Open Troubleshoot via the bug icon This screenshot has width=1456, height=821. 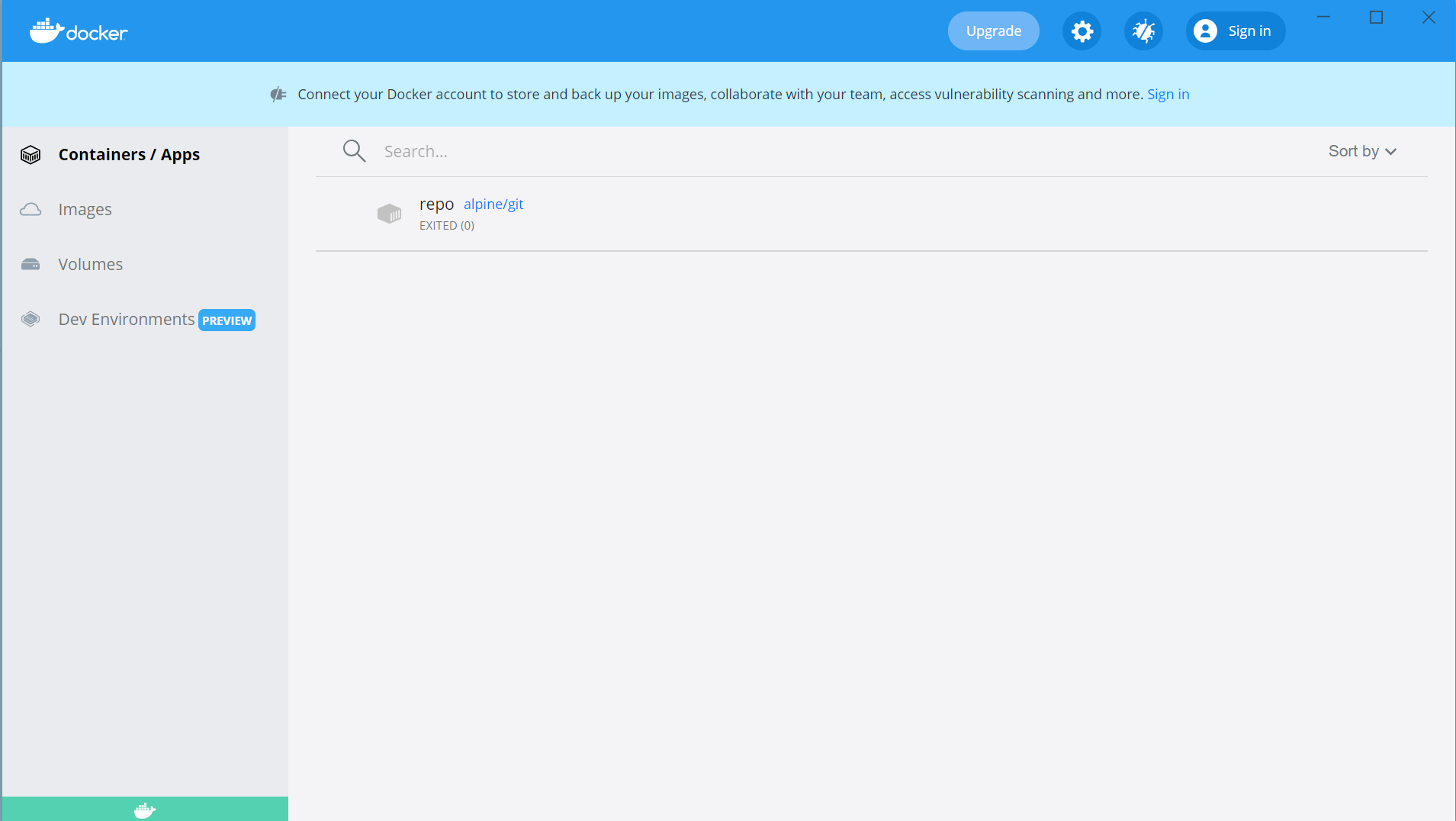click(1143, 31)
